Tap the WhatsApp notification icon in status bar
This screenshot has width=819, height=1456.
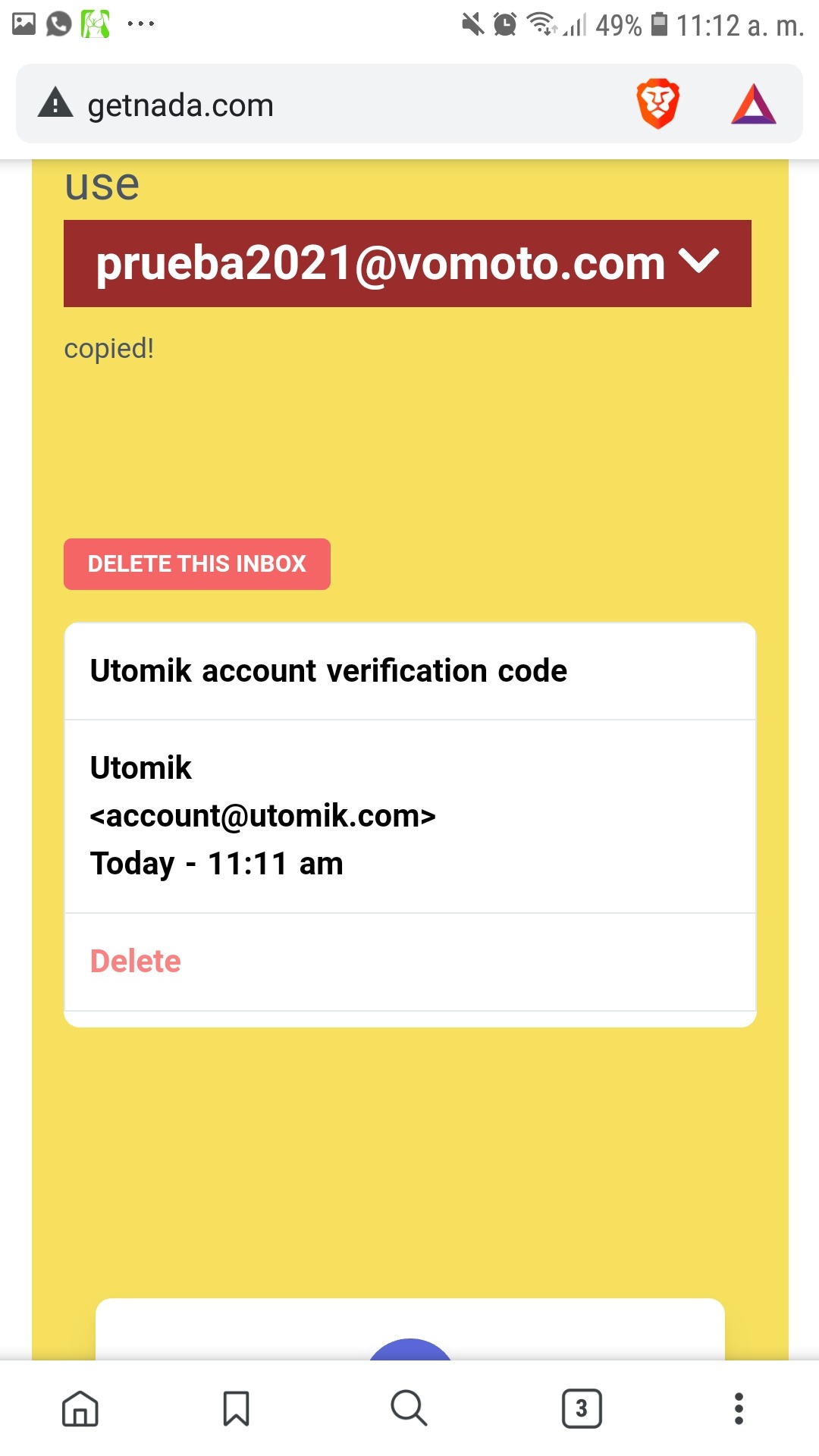click(58, 24)
